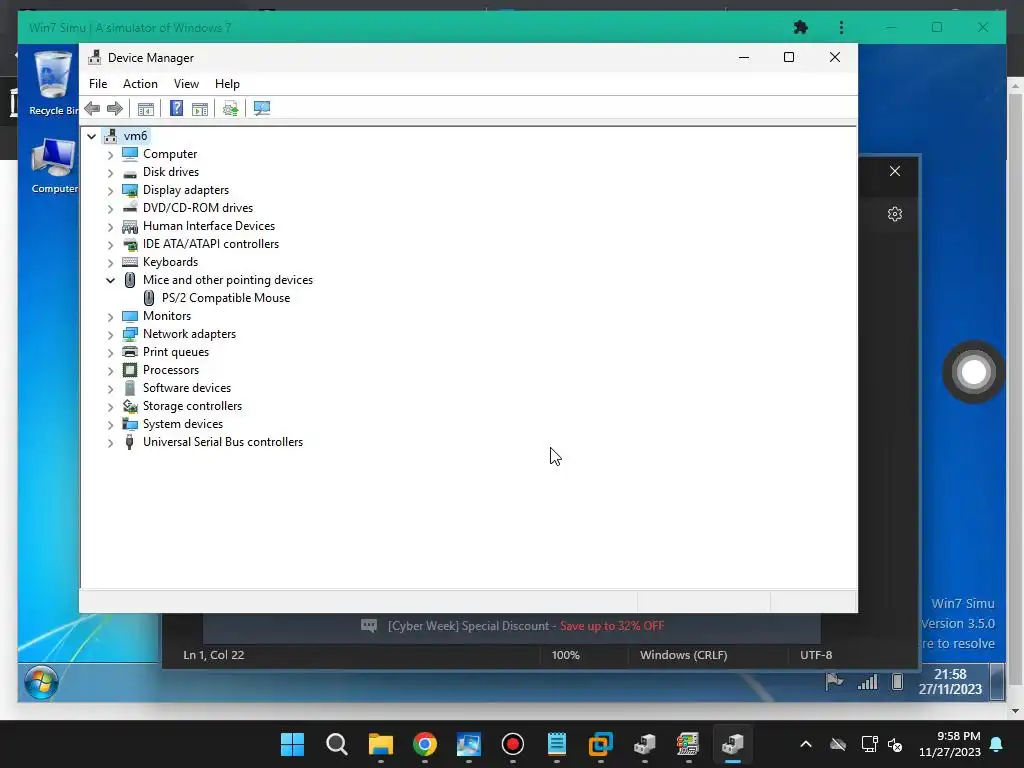Expand the Disk drives category
Viewport: 1024px width, 768px height.
coord(110,173)
